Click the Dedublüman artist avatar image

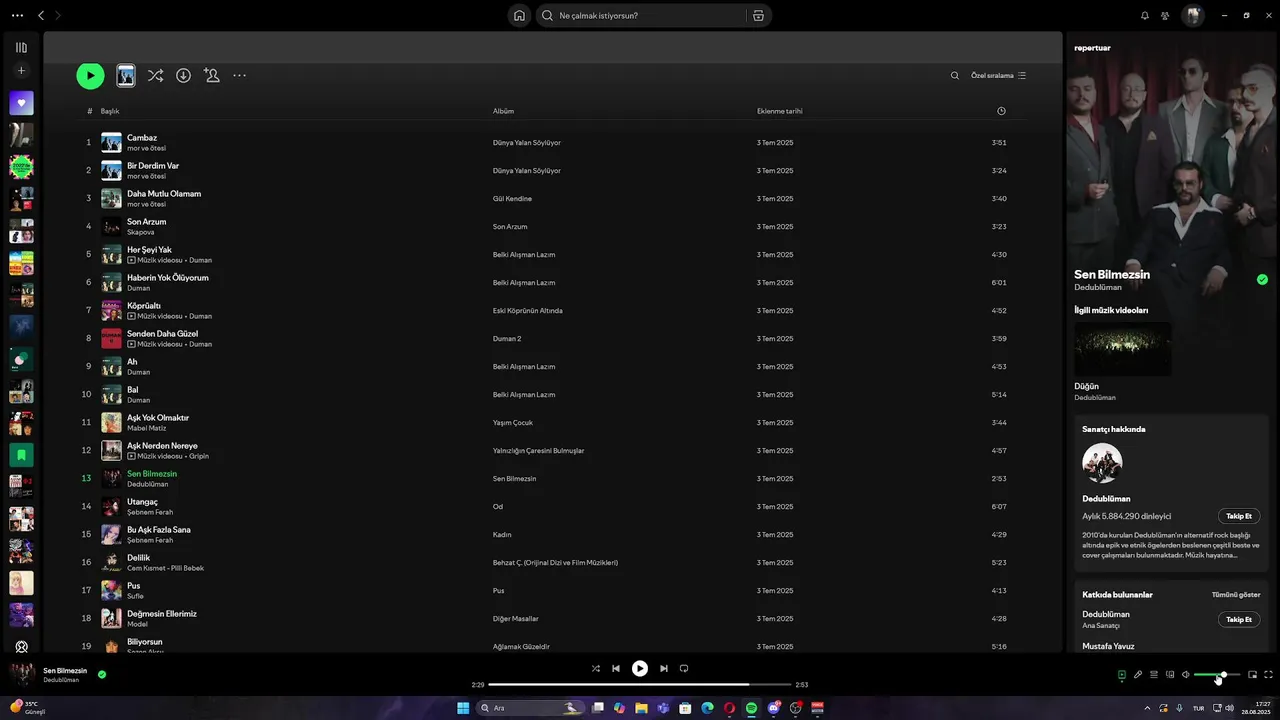click(1102, 463)
